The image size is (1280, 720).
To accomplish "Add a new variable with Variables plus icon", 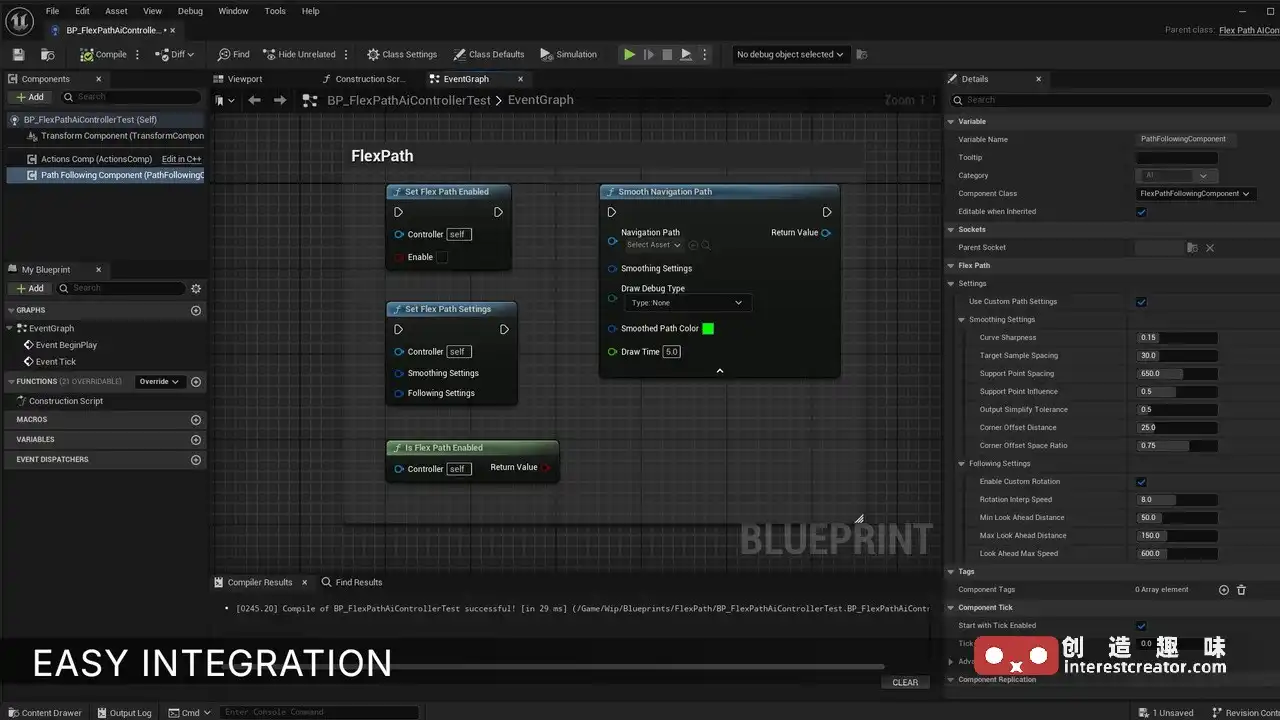I will 196,440.
